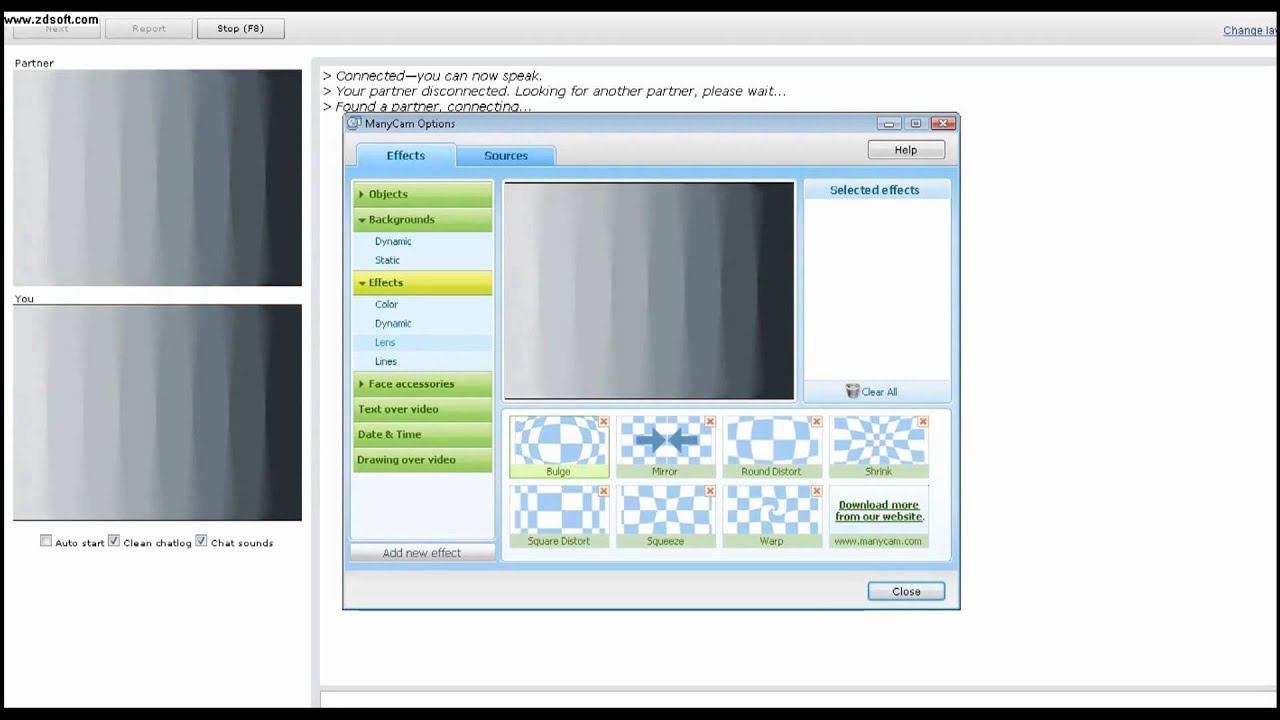Select Color under Effects
The width and height of the screenshot is (1280, 720).
(386, 304)
